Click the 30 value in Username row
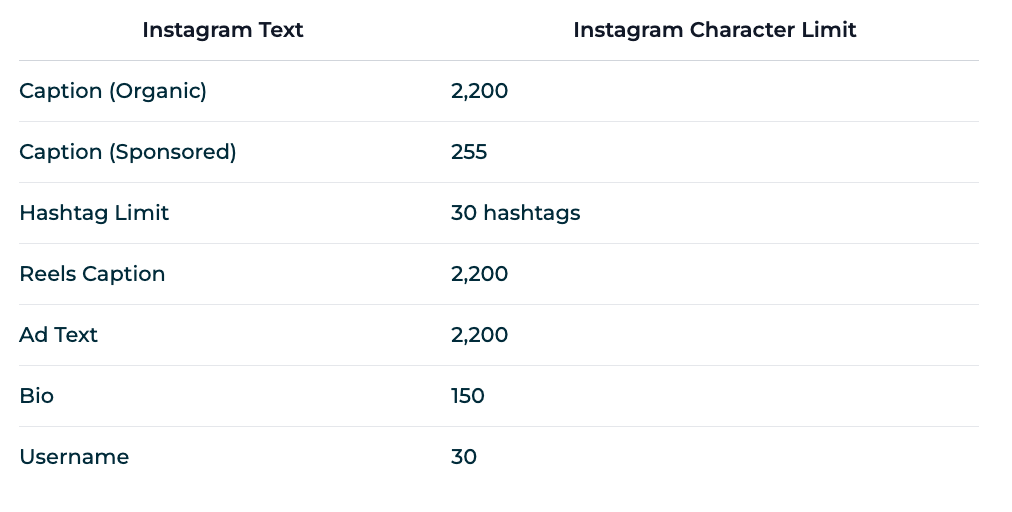Screen dimensions: 1012x512 click(x=464, y=457)
